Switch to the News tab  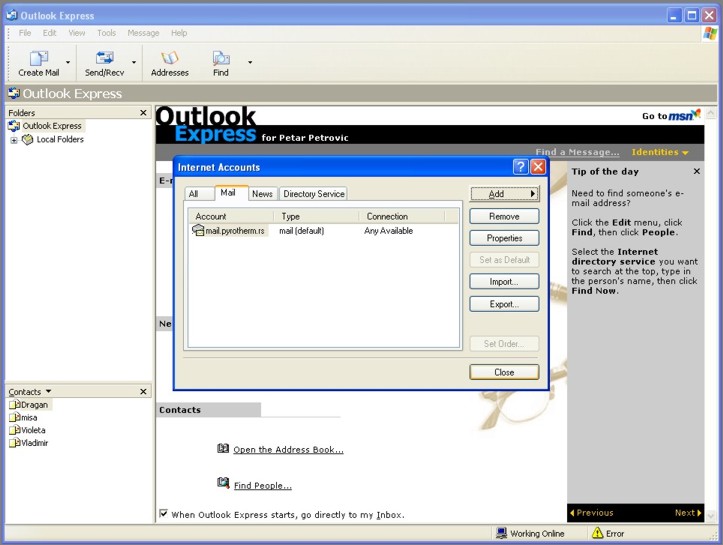tap(262, 194)
